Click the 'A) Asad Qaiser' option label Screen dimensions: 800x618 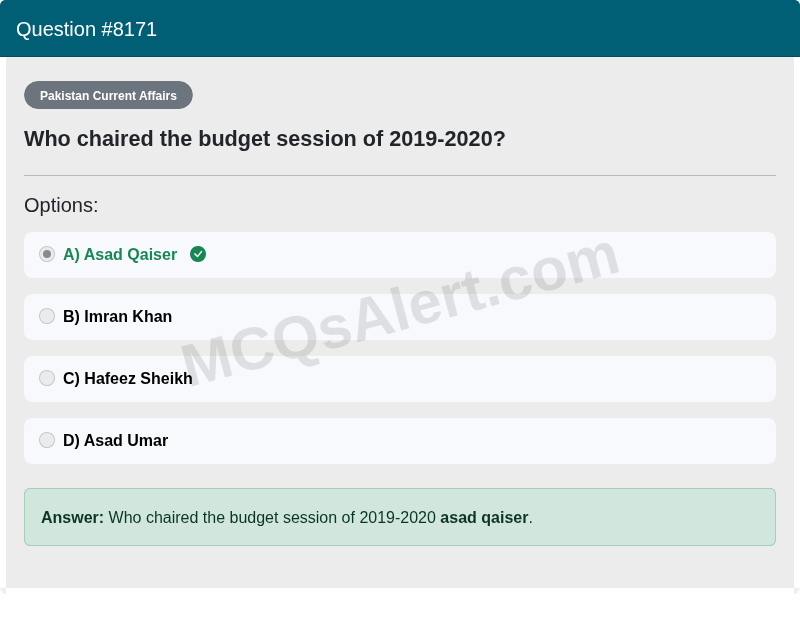point(120,254)
